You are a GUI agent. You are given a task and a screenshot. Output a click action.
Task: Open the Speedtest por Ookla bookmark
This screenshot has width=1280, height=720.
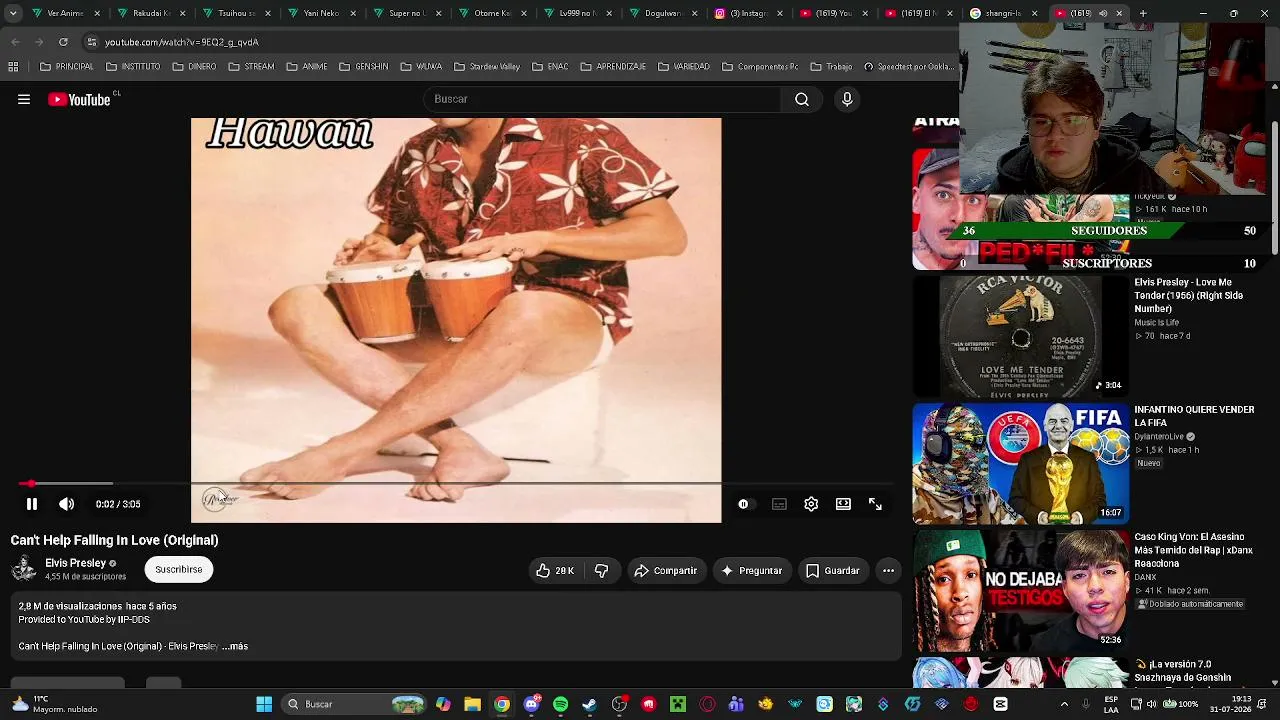click(x=909, y=67)
